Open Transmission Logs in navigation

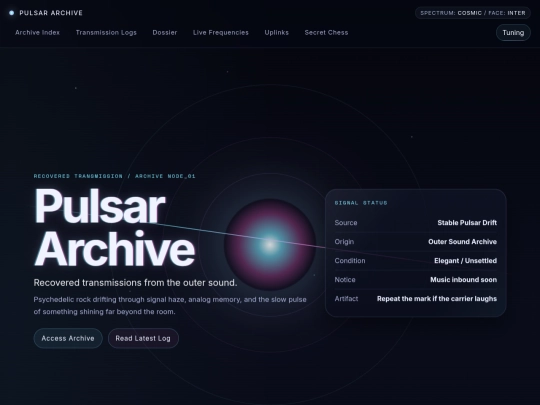point(106,33)
